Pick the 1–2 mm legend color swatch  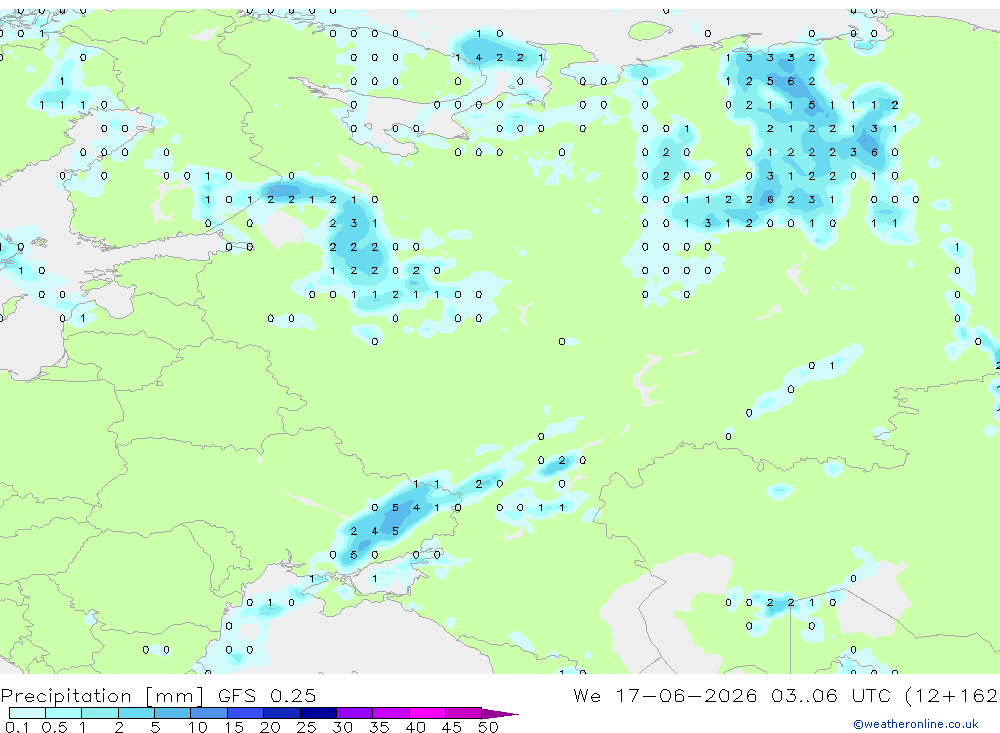[99, 713]
